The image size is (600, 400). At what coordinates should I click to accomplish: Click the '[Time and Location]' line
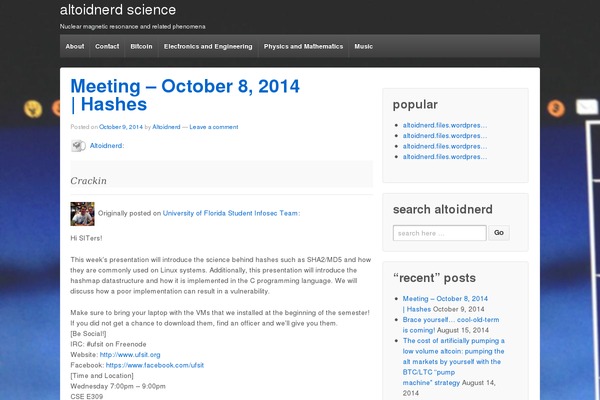pyautogui.click(x=102, y=376)
